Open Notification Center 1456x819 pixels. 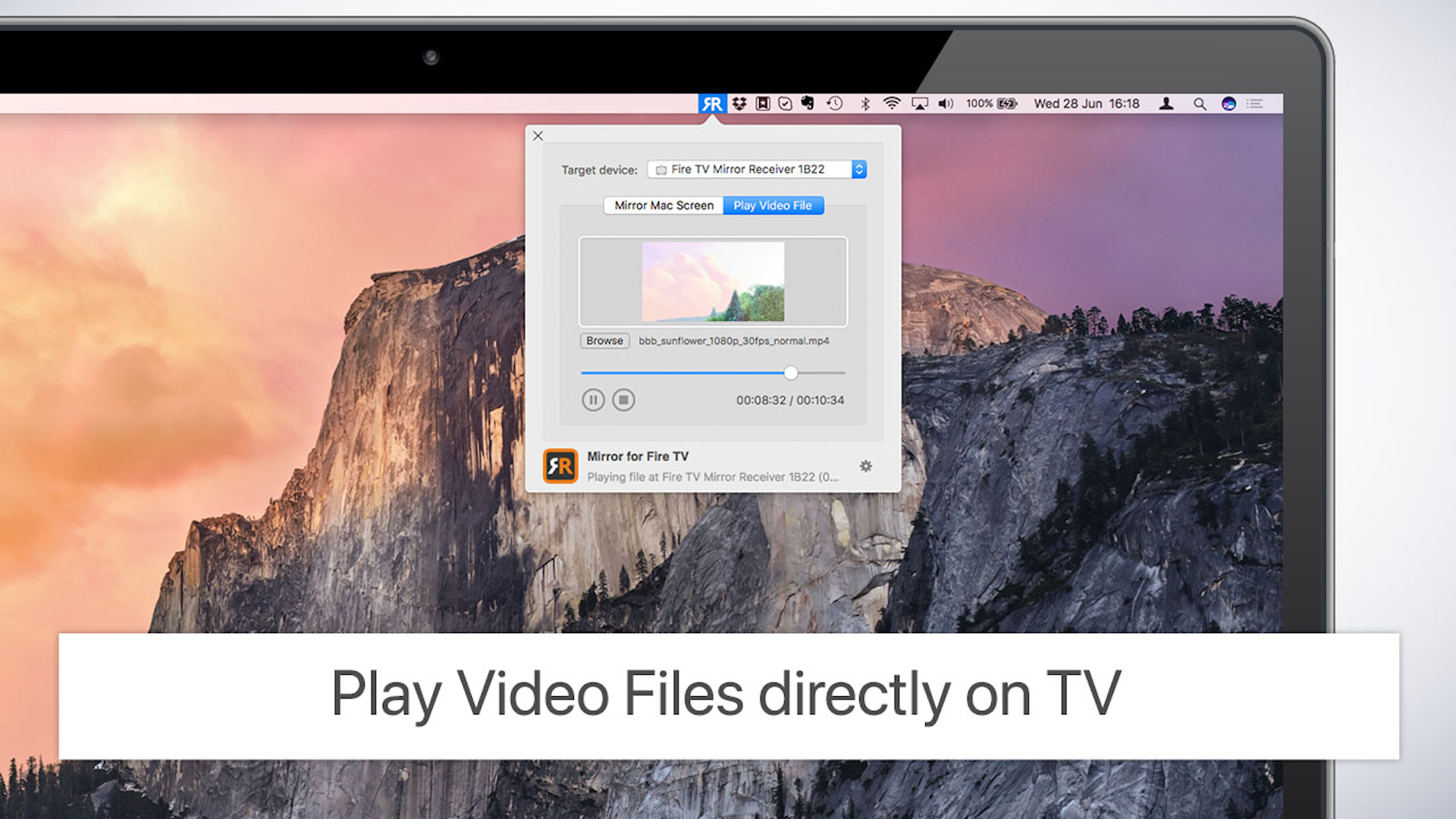coord(1254,104)
